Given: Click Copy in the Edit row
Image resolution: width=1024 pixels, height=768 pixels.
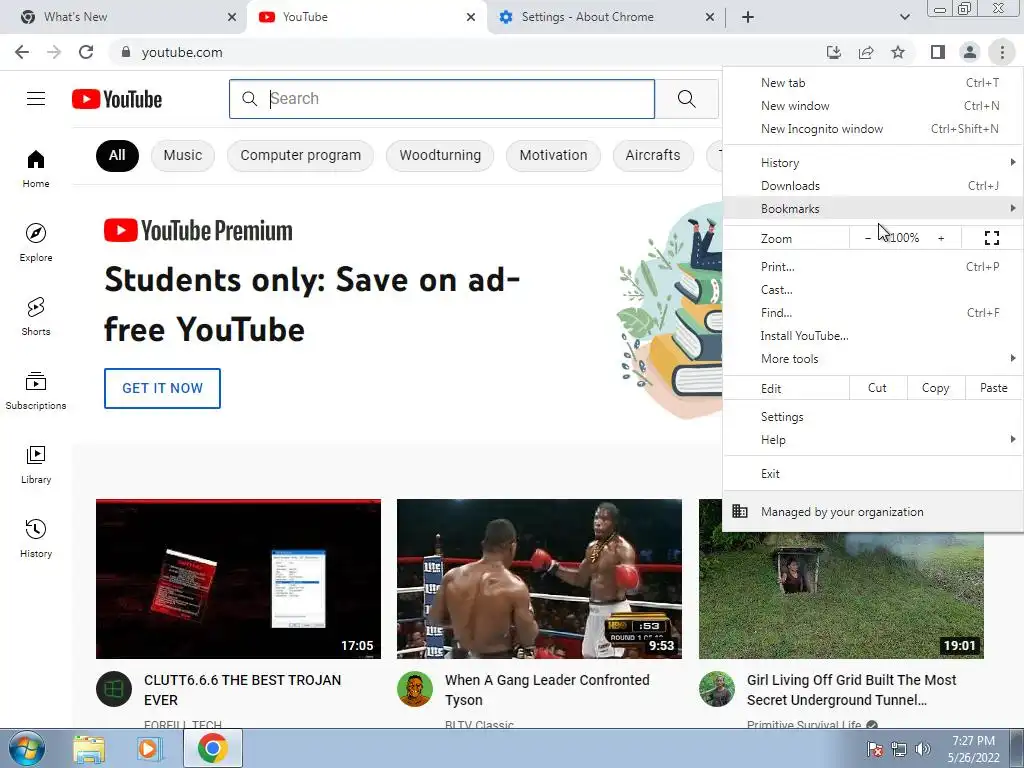Looking at the screenshot, I should pos(935,388).
